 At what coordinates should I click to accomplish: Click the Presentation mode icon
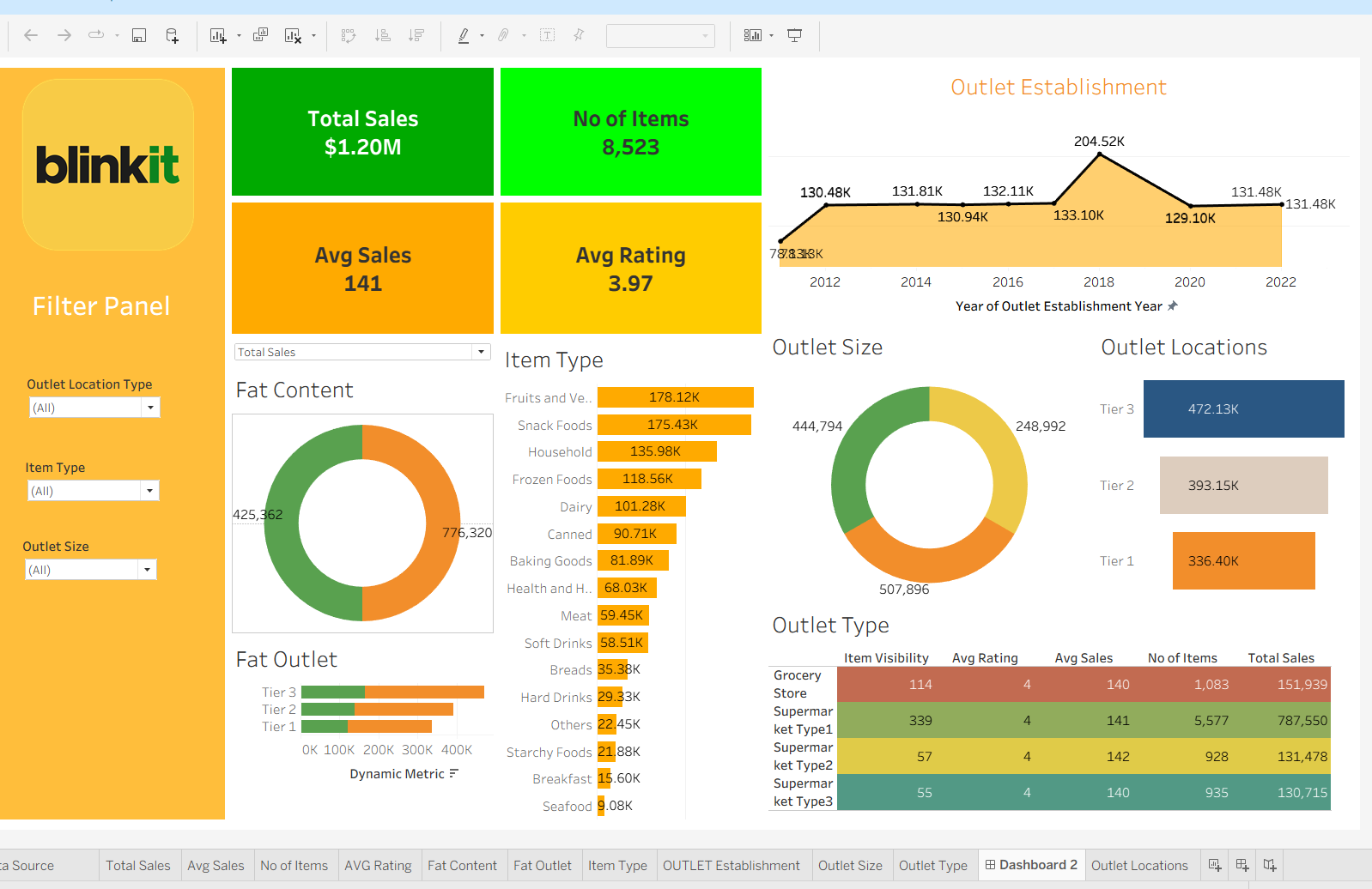point(795,35)
